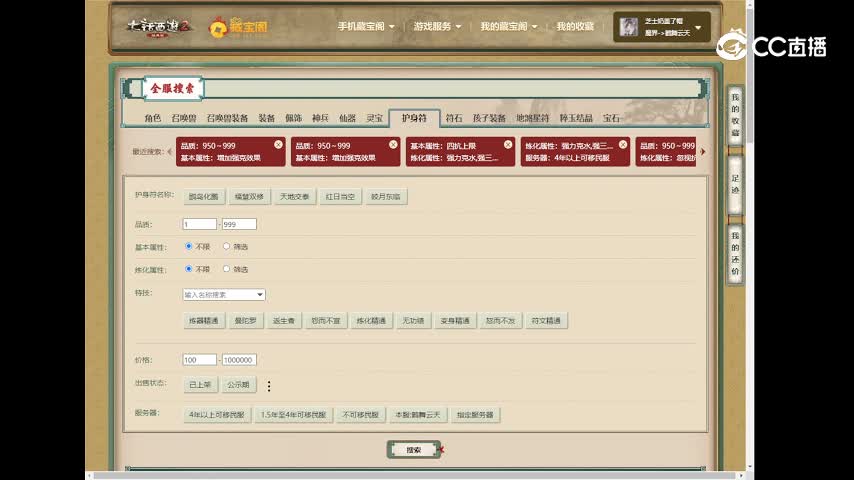Show previous recent searches with left arrow
The height and width of the screenshot is (480, 854).
169,151
